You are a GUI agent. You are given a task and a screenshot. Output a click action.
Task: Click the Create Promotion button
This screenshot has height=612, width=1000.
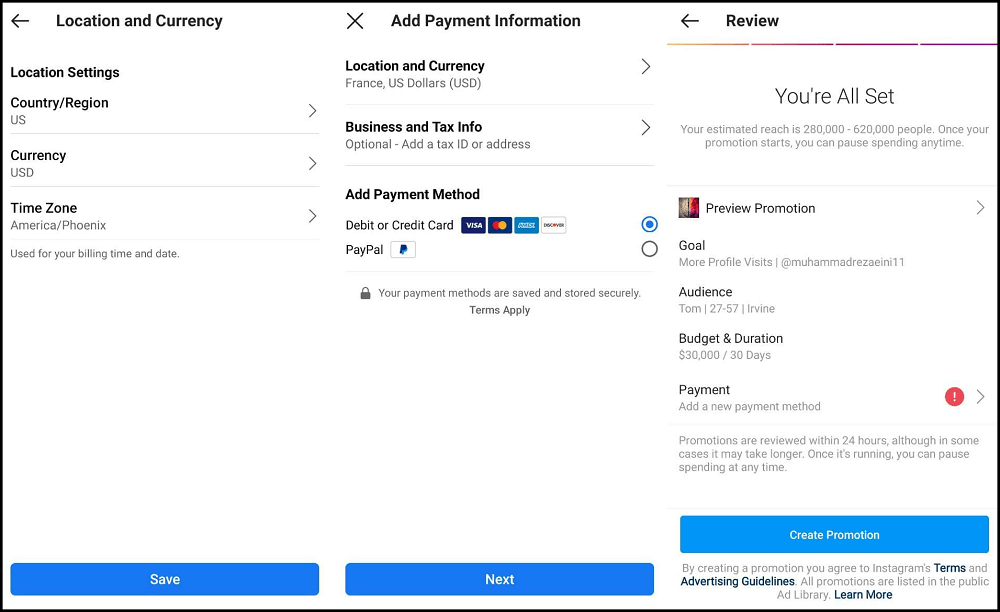(x=834, y=535)
